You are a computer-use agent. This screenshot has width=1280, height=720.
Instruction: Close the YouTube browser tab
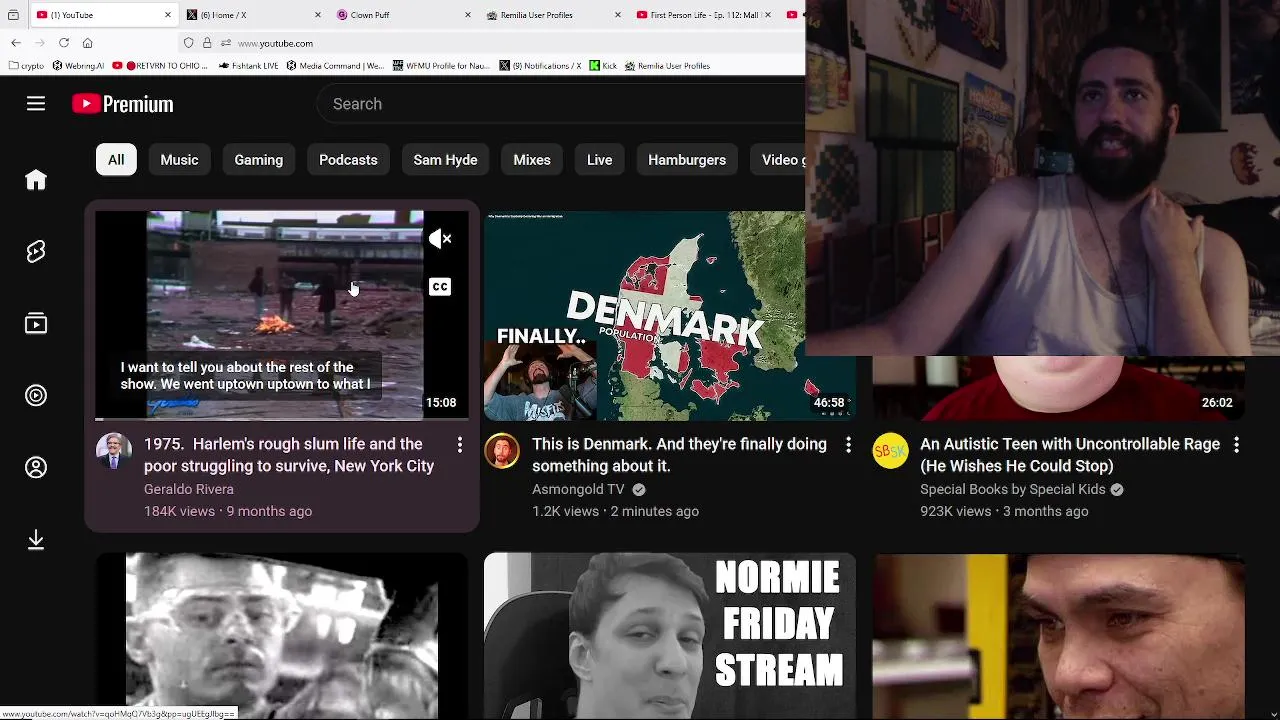point(167,15)
